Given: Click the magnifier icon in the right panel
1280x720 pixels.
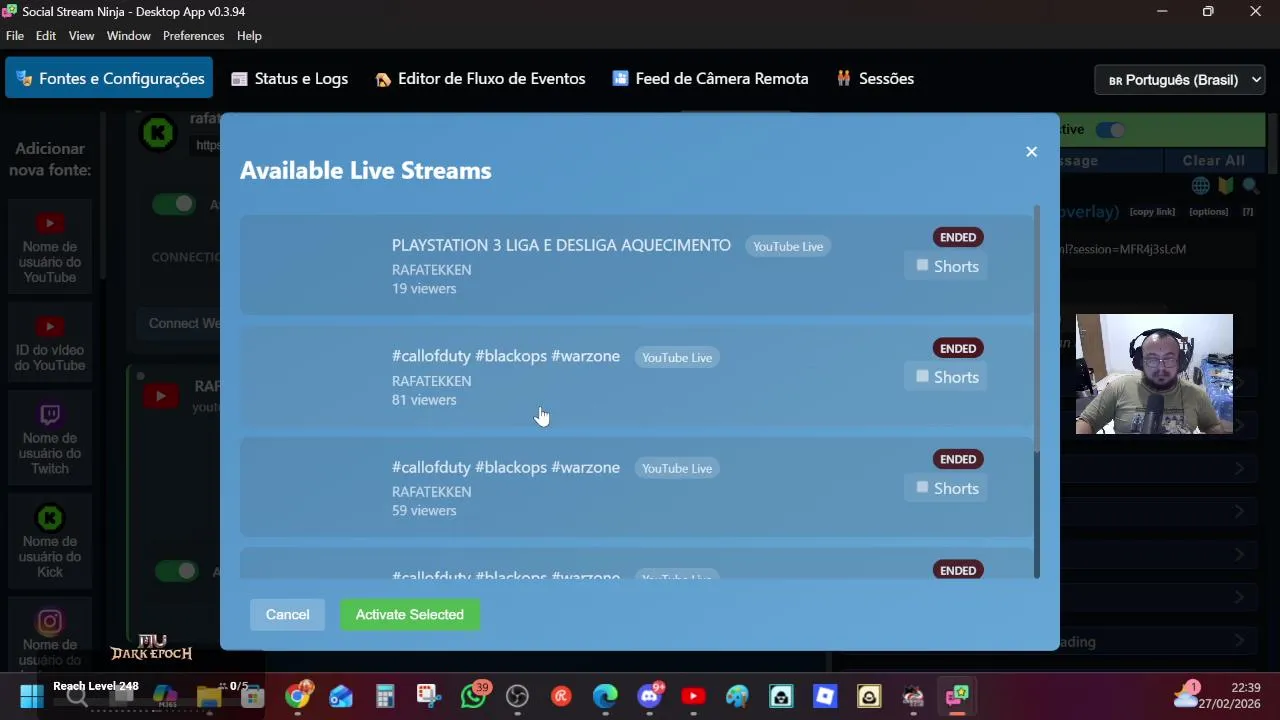Looking at the screenshot, I should (1250, 186).
